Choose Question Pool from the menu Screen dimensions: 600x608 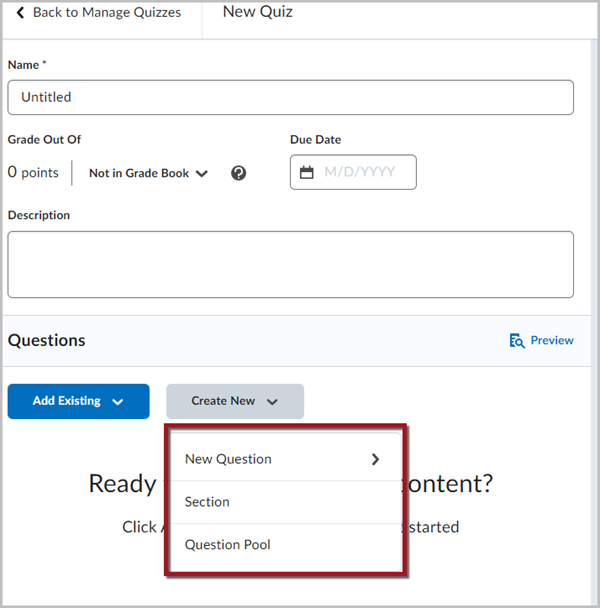coord(286,545)
